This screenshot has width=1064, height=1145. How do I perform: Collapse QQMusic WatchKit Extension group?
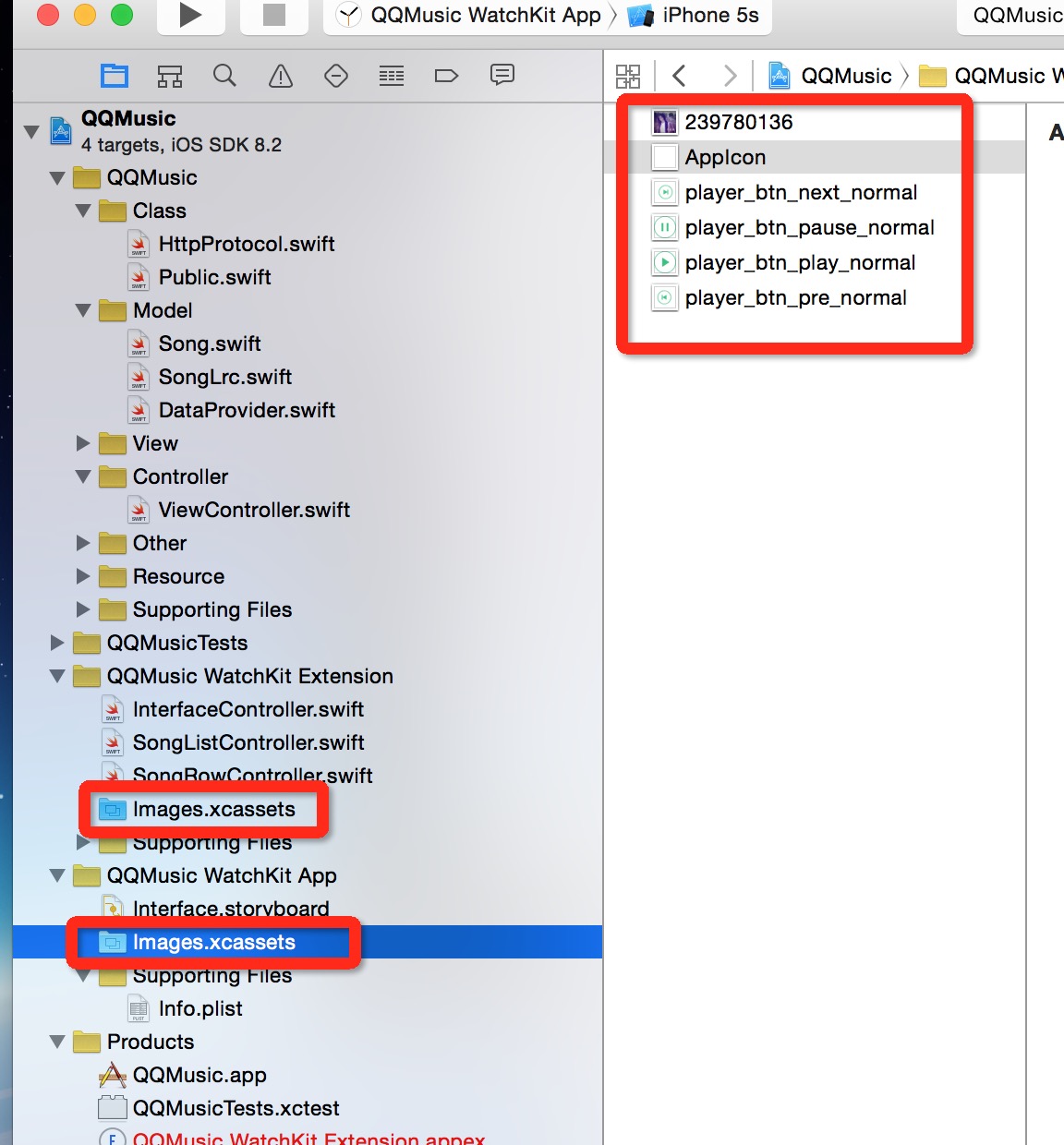click(57, 677)
